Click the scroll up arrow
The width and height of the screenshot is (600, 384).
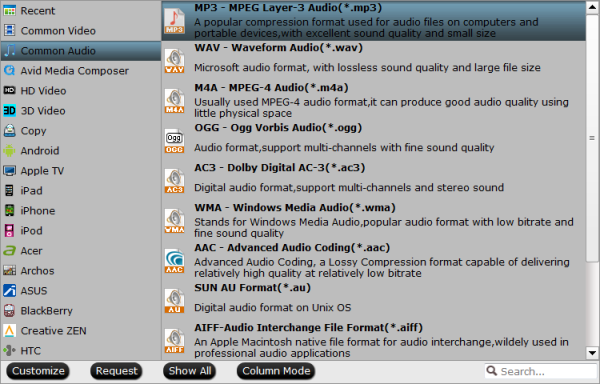(592, 8)
